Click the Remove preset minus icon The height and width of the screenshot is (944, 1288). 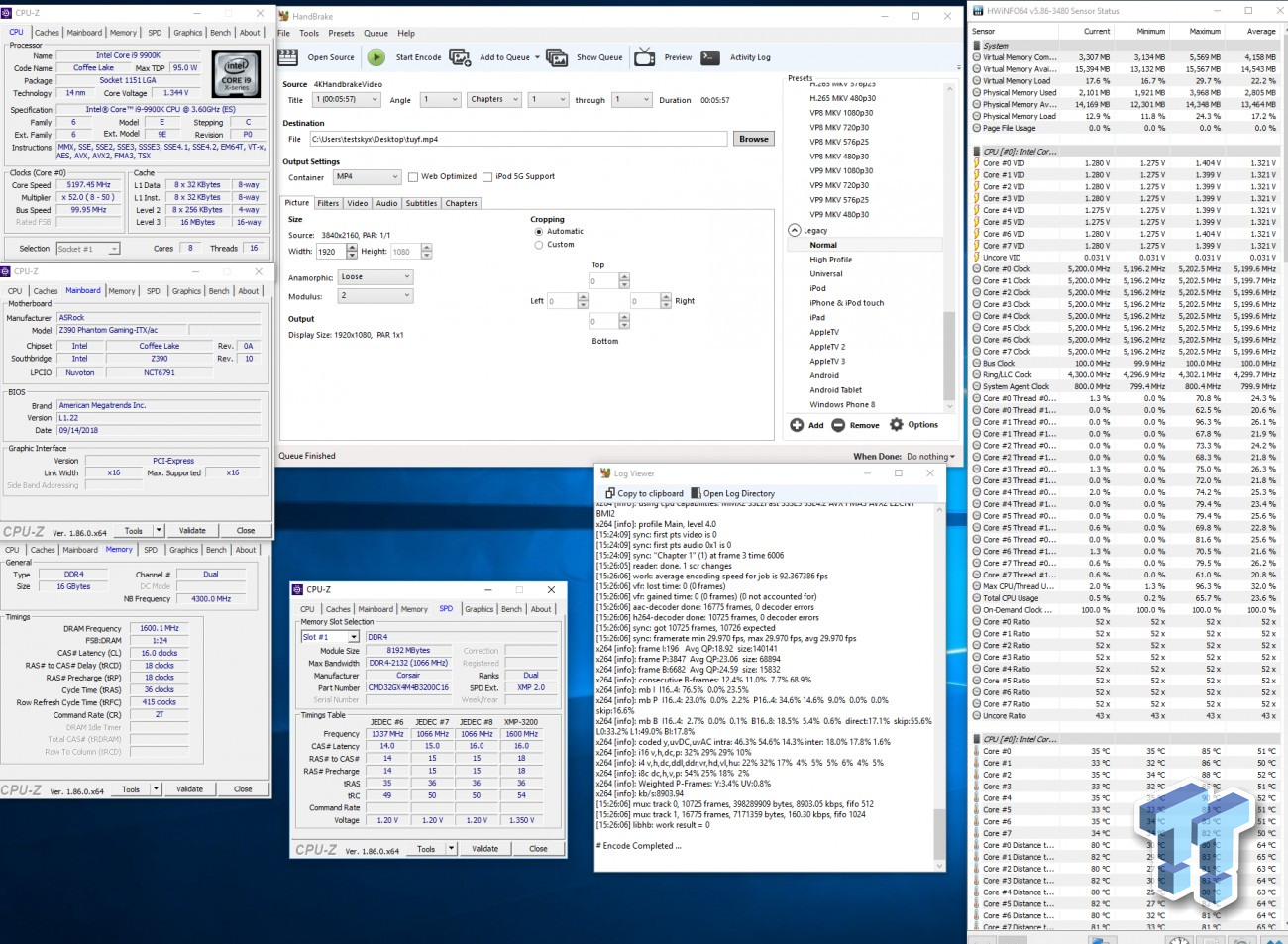[838, 424]
